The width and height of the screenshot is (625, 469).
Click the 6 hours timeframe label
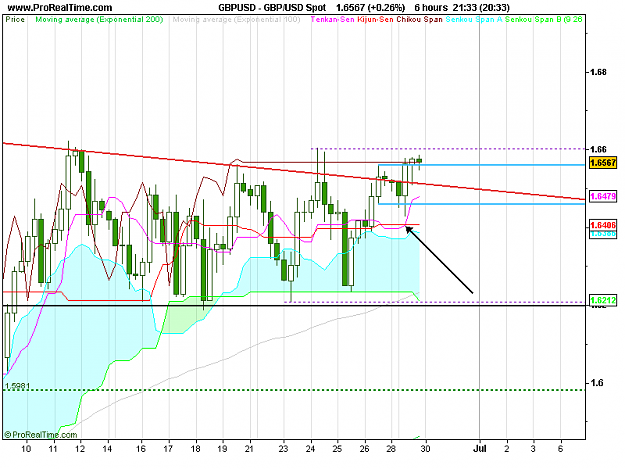431,8
